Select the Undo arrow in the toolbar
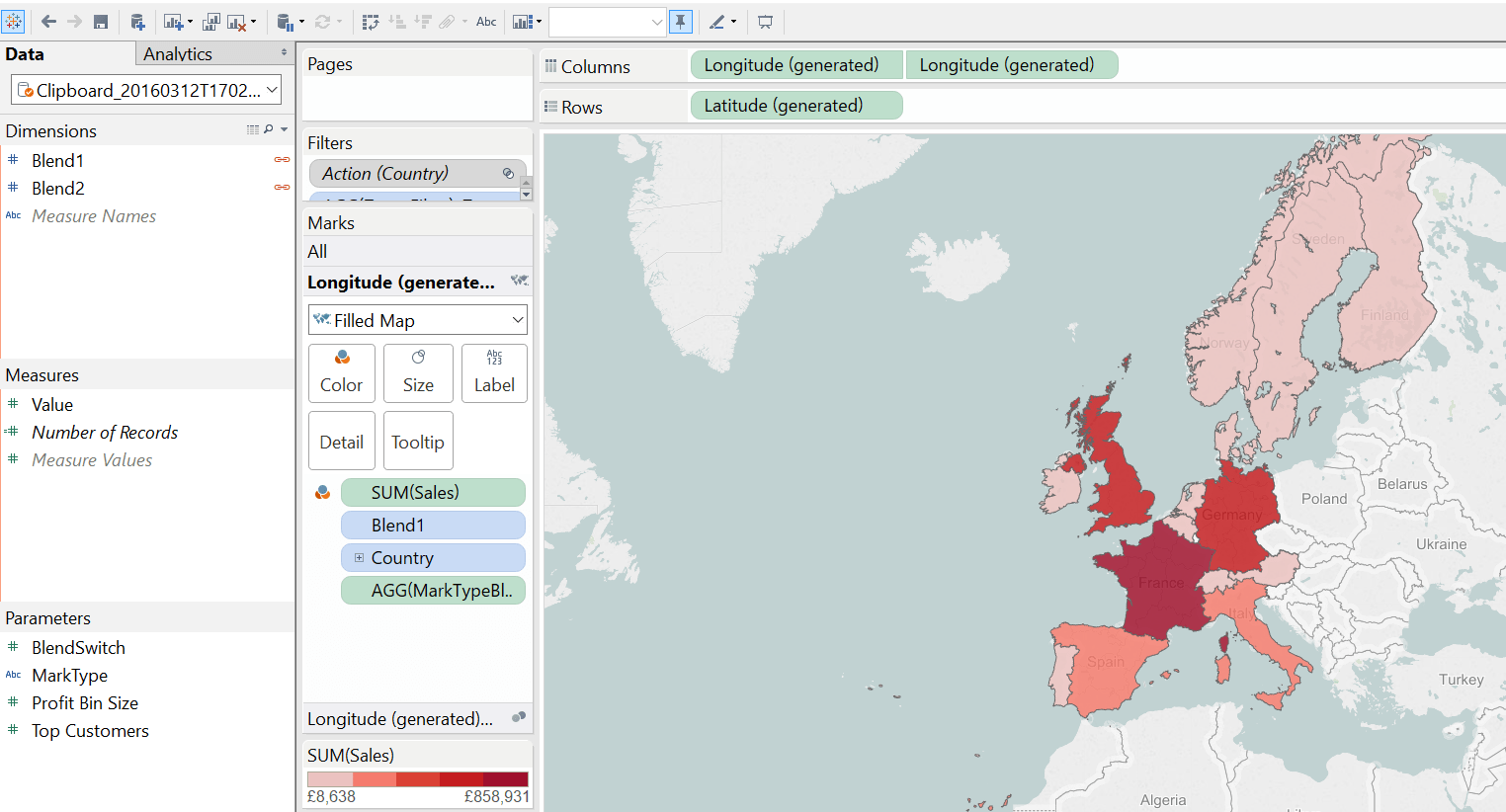Screen dimensions: 1506x812 (48, 21)
